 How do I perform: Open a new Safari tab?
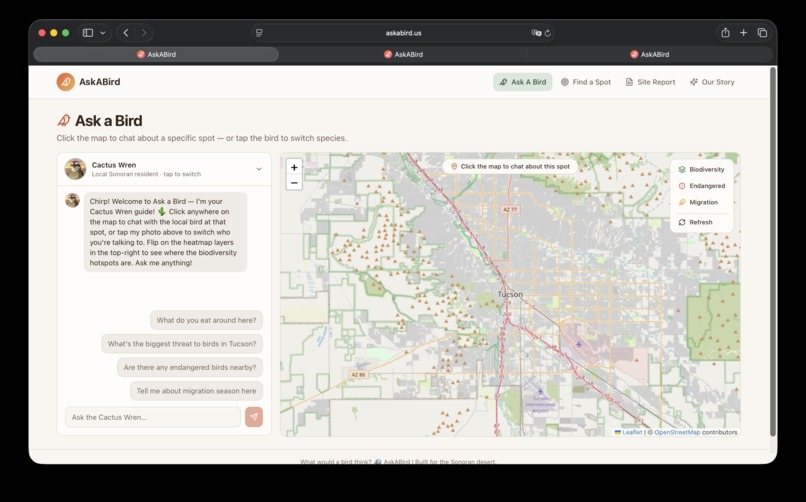click(x=743, y=33)
